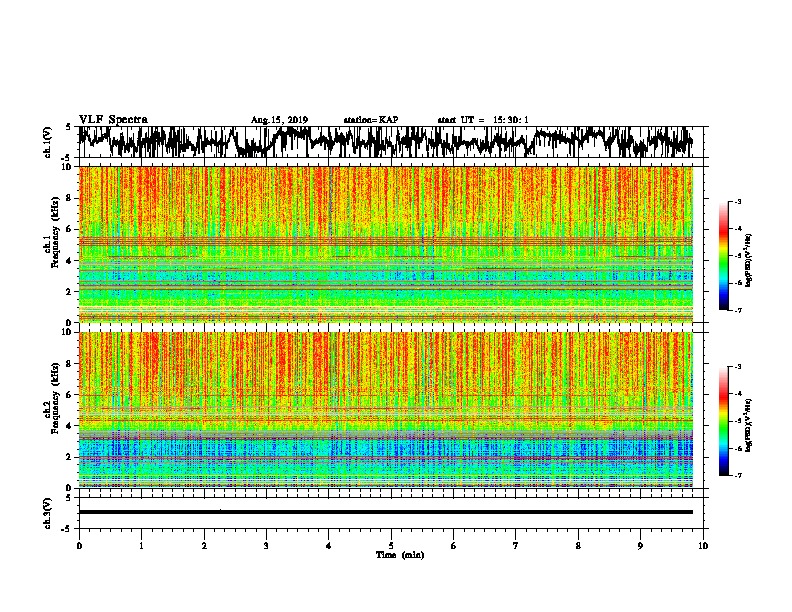
Task: Click the time axis tick label "0"
Action: pyautogui.click(x=79, y=545)
